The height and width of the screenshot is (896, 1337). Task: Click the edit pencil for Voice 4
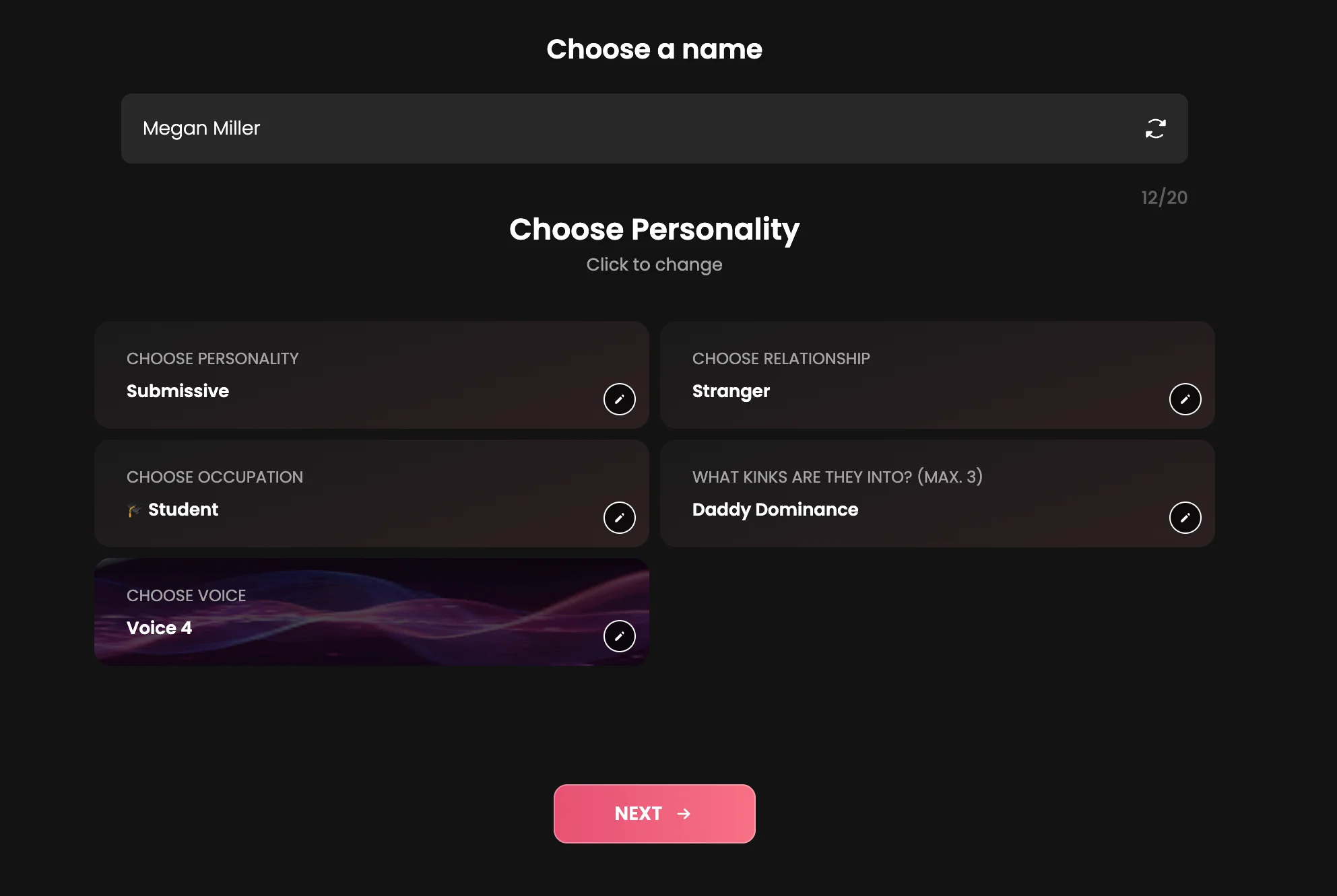pyautogui.click(x=619, y=635)
